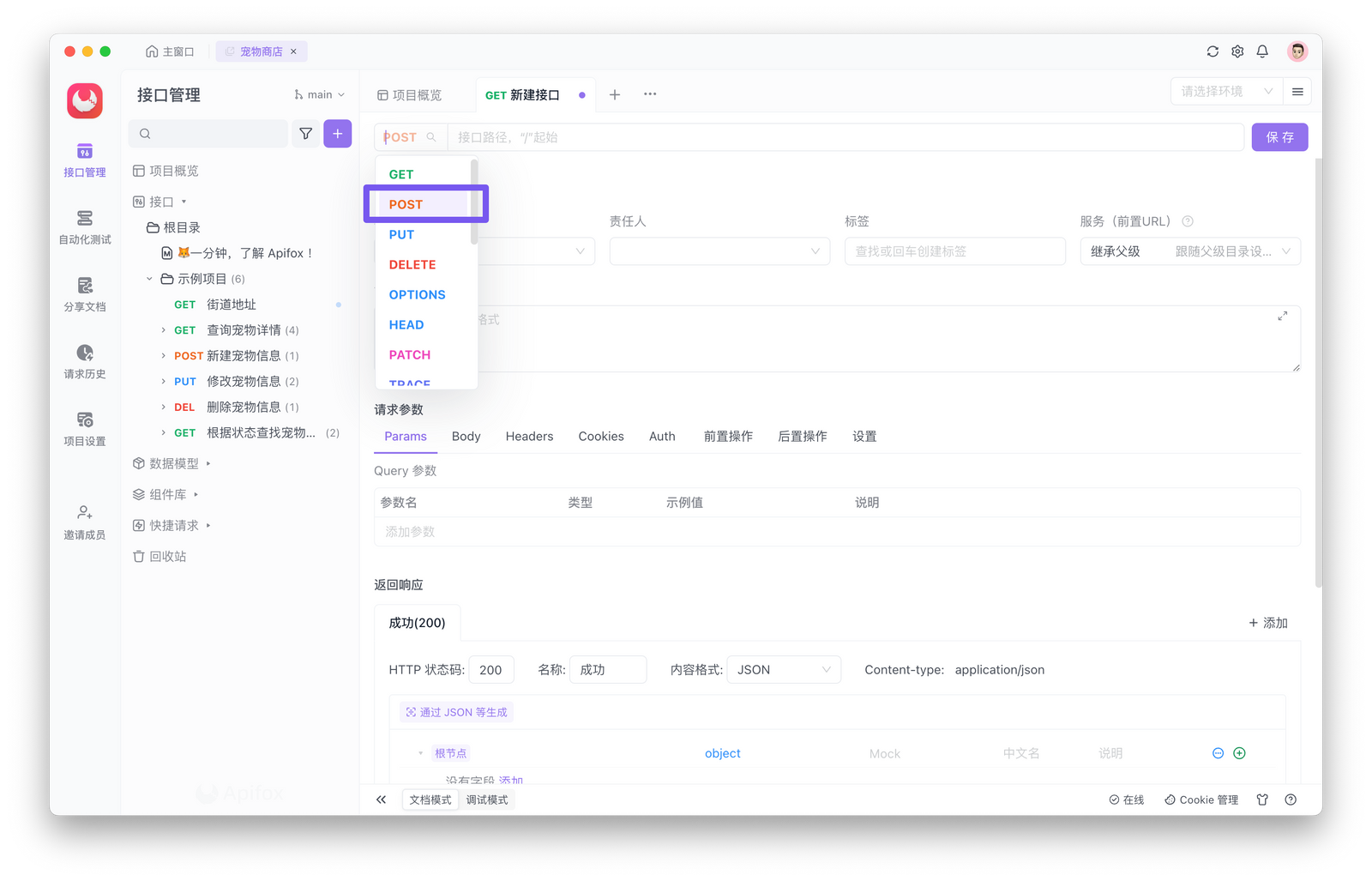Screen dimensions: 1372x881
Task: Switch to 文档模式 mode
Action: [430, 799]
